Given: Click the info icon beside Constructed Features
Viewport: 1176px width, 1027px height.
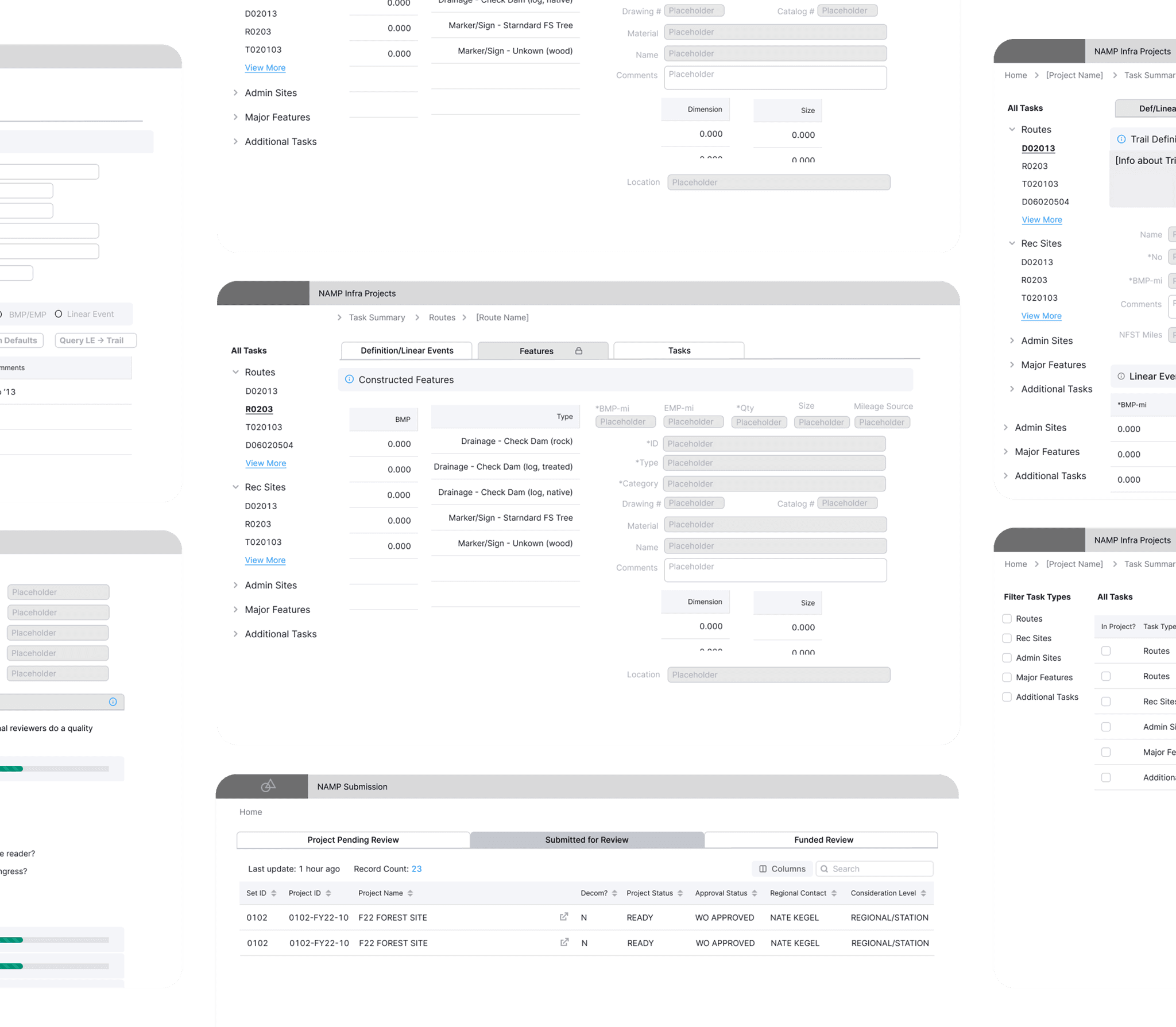Looking at the screenshot, I should pos(349,379).
